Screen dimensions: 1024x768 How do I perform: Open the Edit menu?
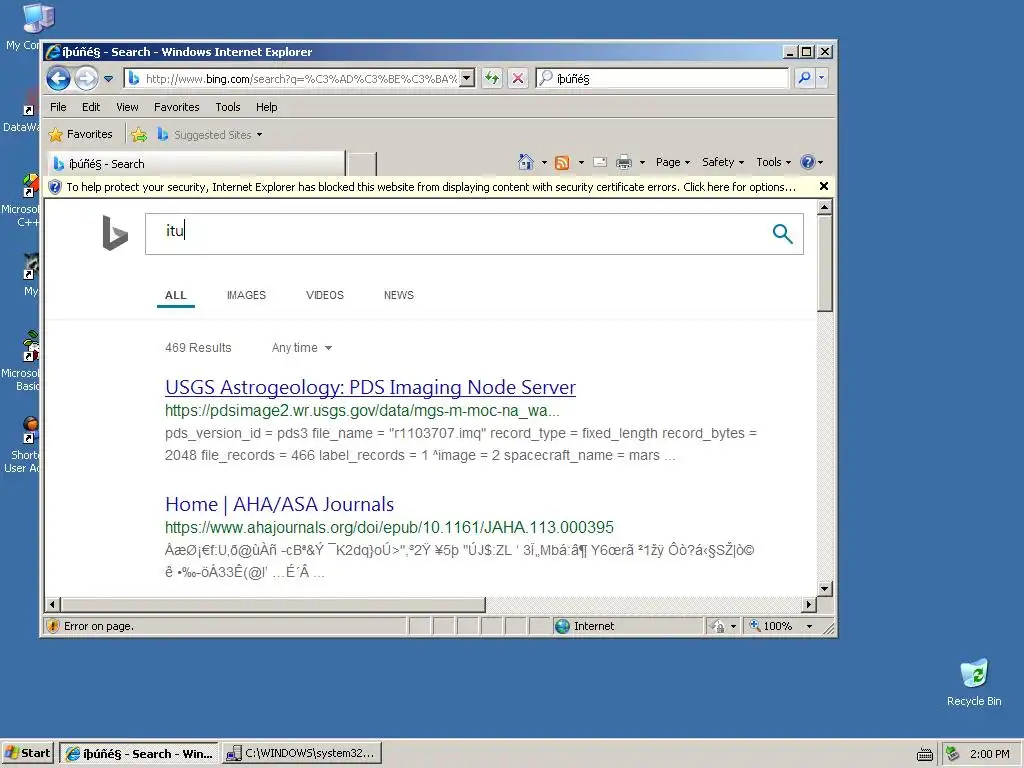coord(91,107)
